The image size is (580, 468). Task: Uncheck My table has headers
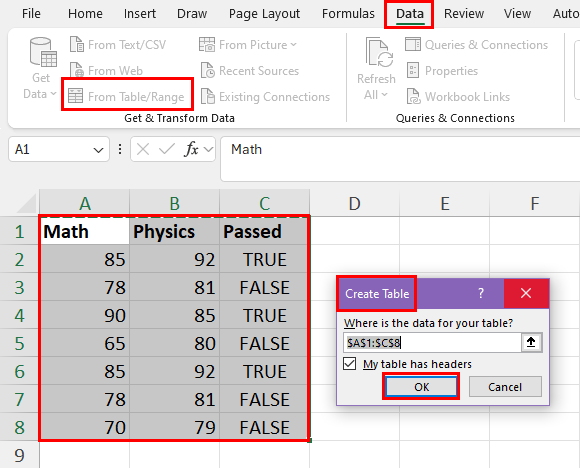[x=350, y=364]
